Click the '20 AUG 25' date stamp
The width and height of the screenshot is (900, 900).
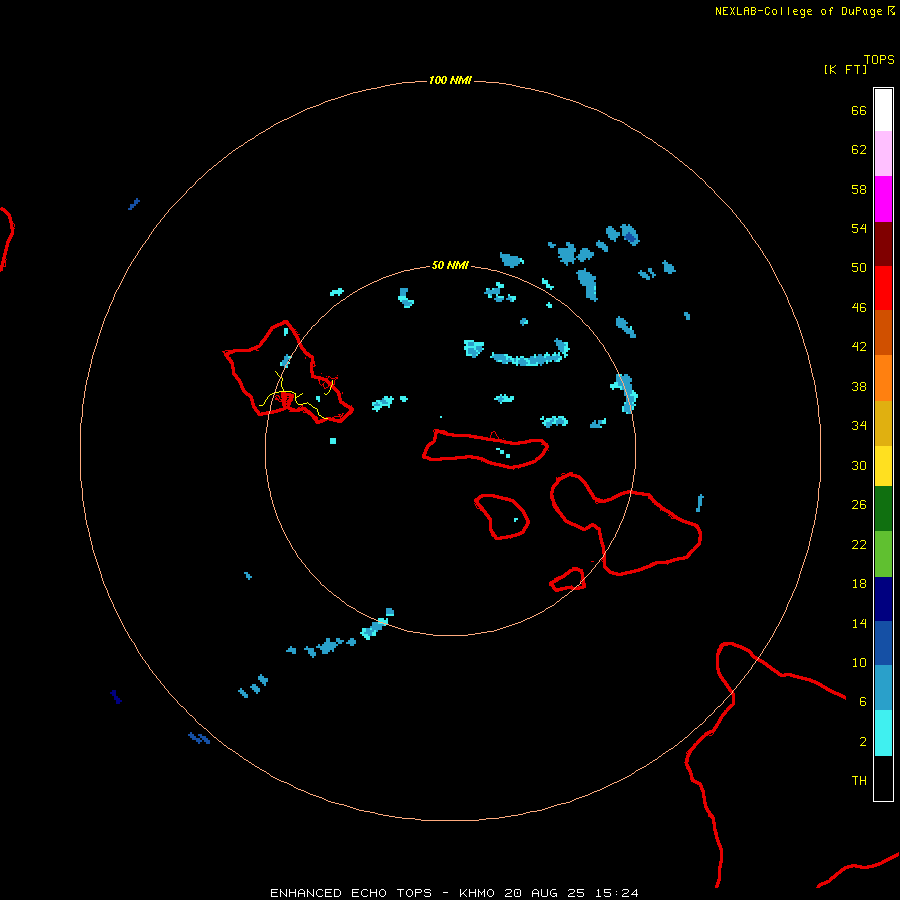click(x=545, y=893)
